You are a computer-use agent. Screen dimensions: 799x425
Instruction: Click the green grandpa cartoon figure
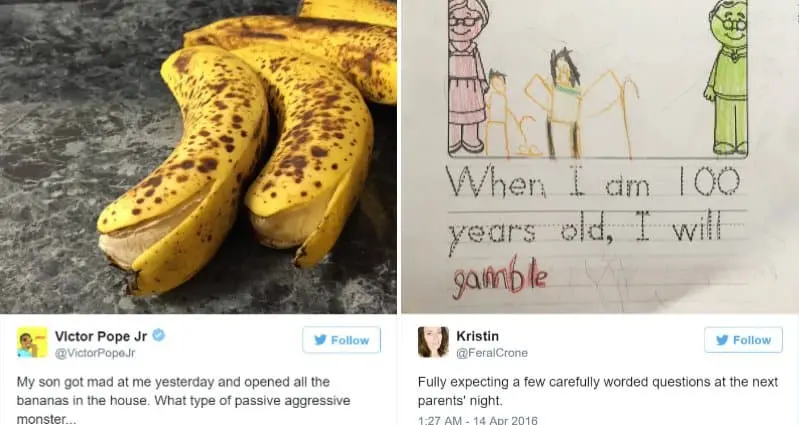728,76
